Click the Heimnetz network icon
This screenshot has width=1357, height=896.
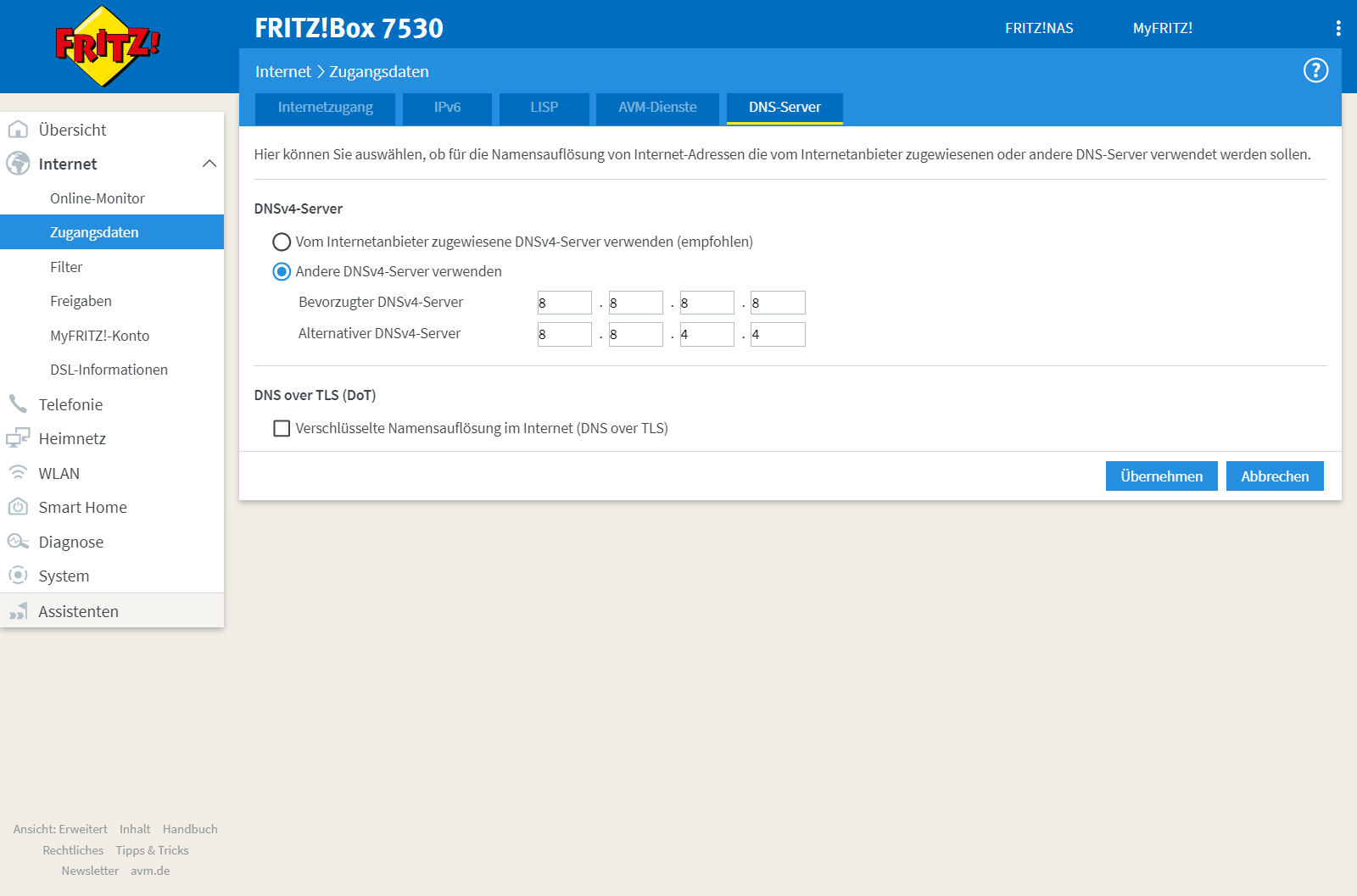[18, 438]
